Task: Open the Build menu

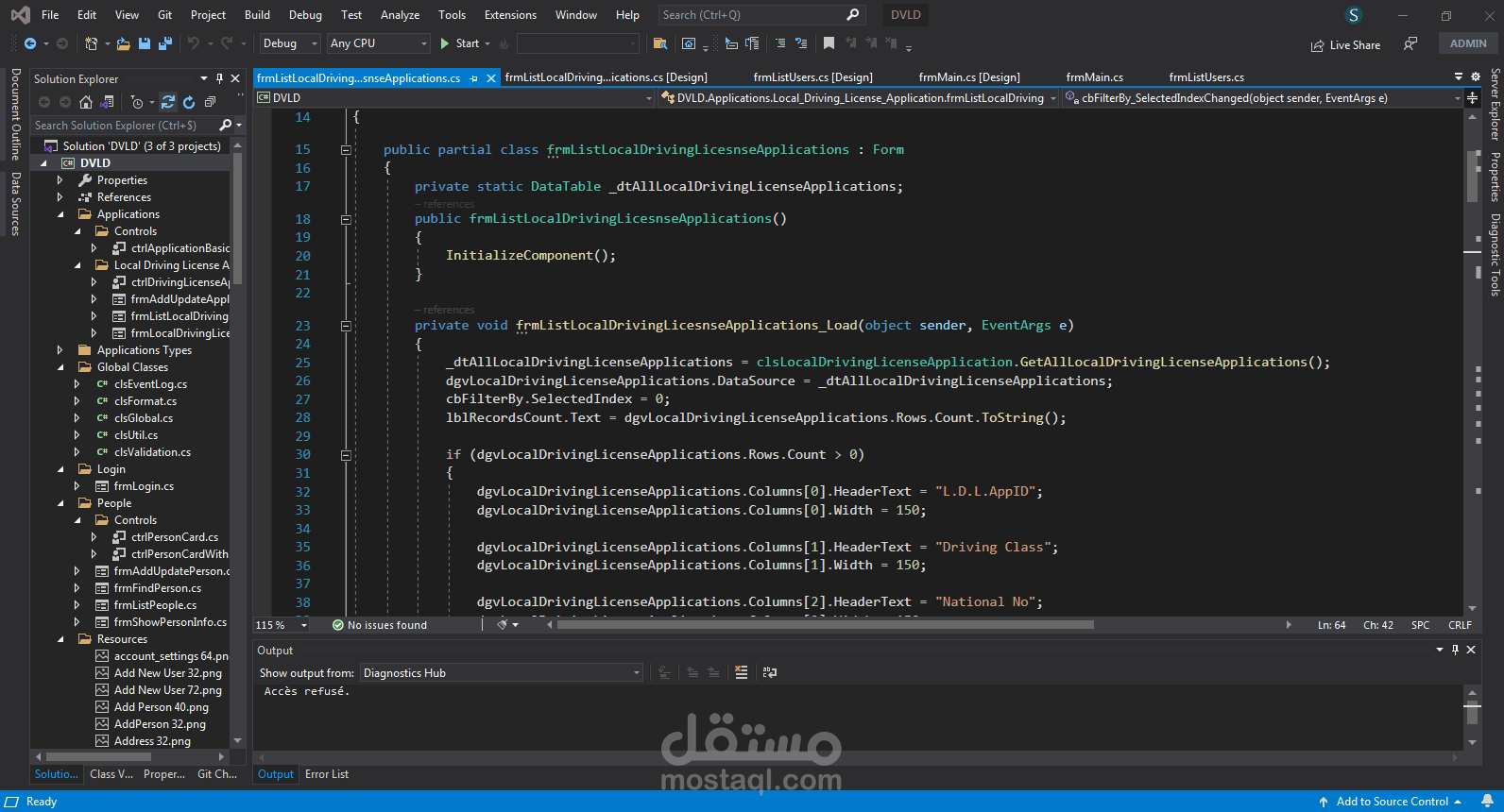Action: point(257,15)
